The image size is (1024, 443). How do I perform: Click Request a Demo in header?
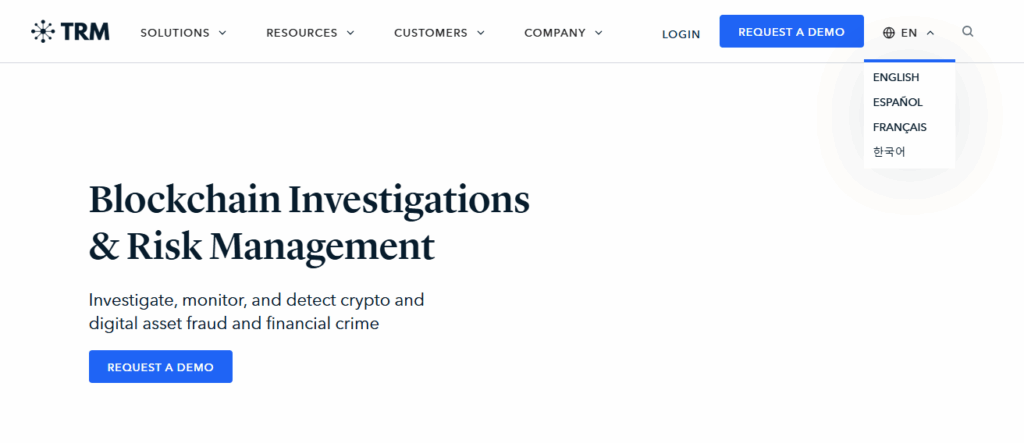(792, 31)
